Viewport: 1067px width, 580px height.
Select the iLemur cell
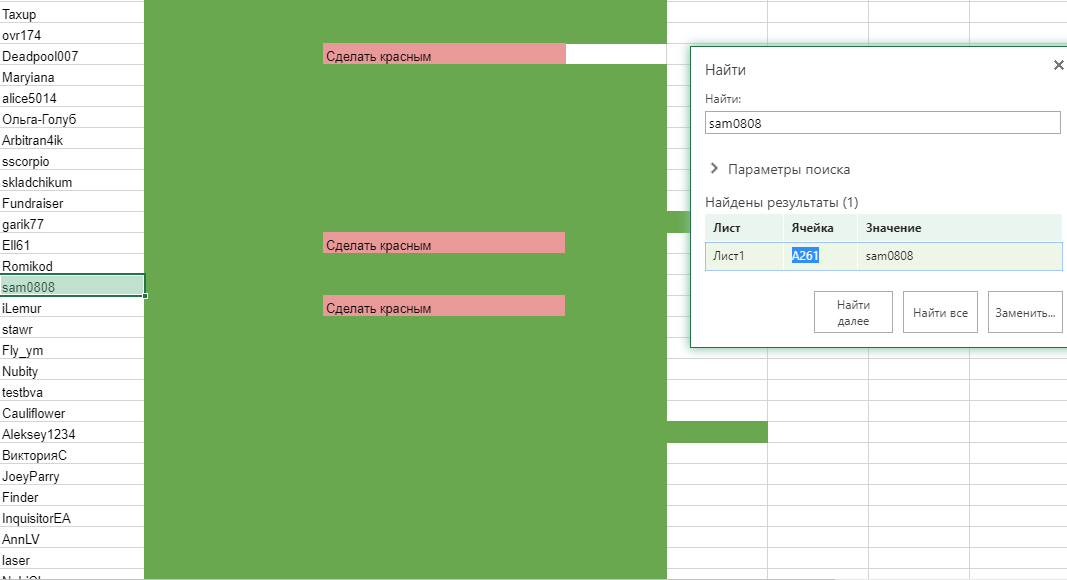pyautogui.click(x=72, y=308)
